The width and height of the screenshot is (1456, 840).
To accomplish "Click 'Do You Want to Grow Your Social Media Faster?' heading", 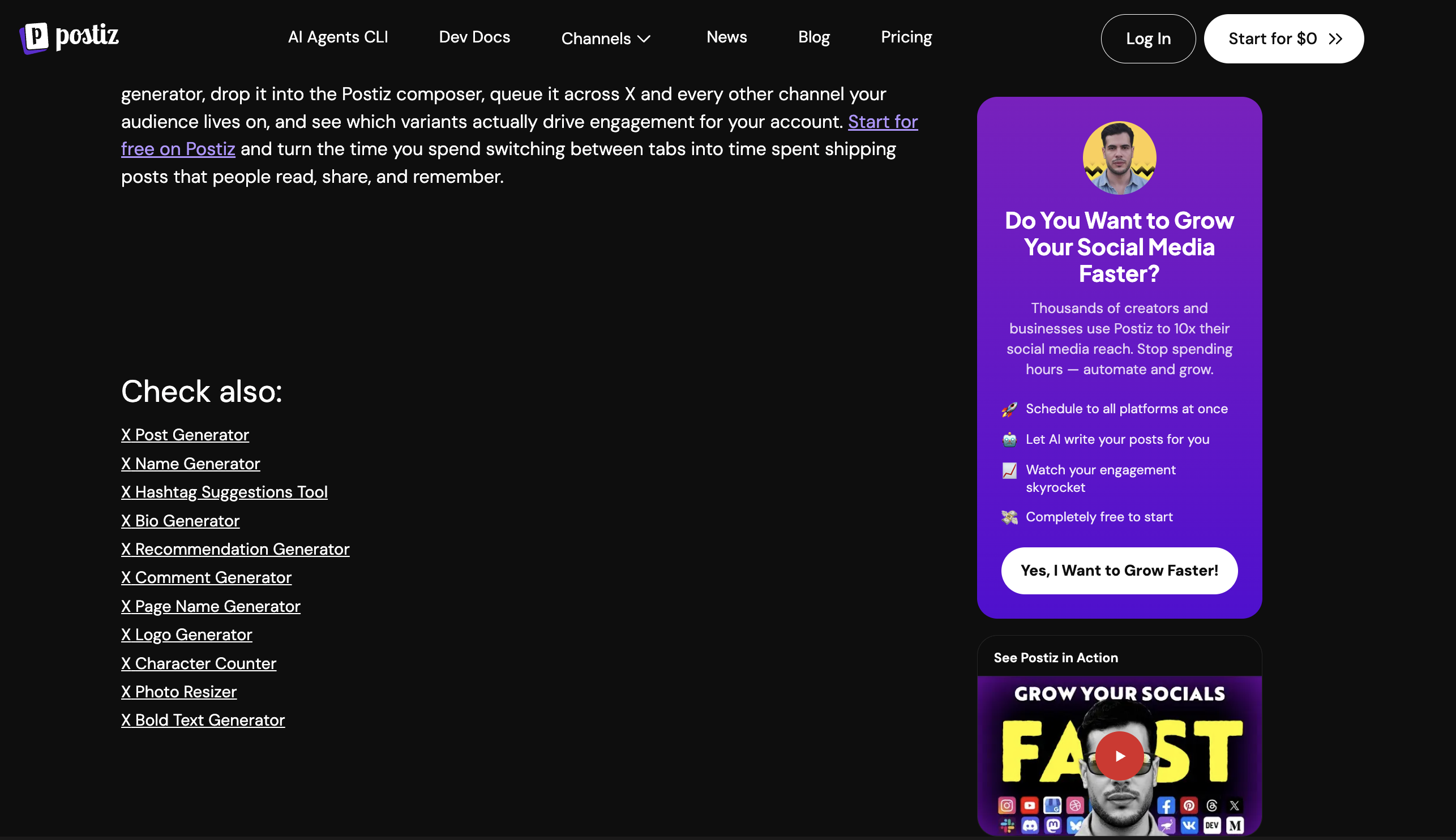I will click(x=1119, y=247).
